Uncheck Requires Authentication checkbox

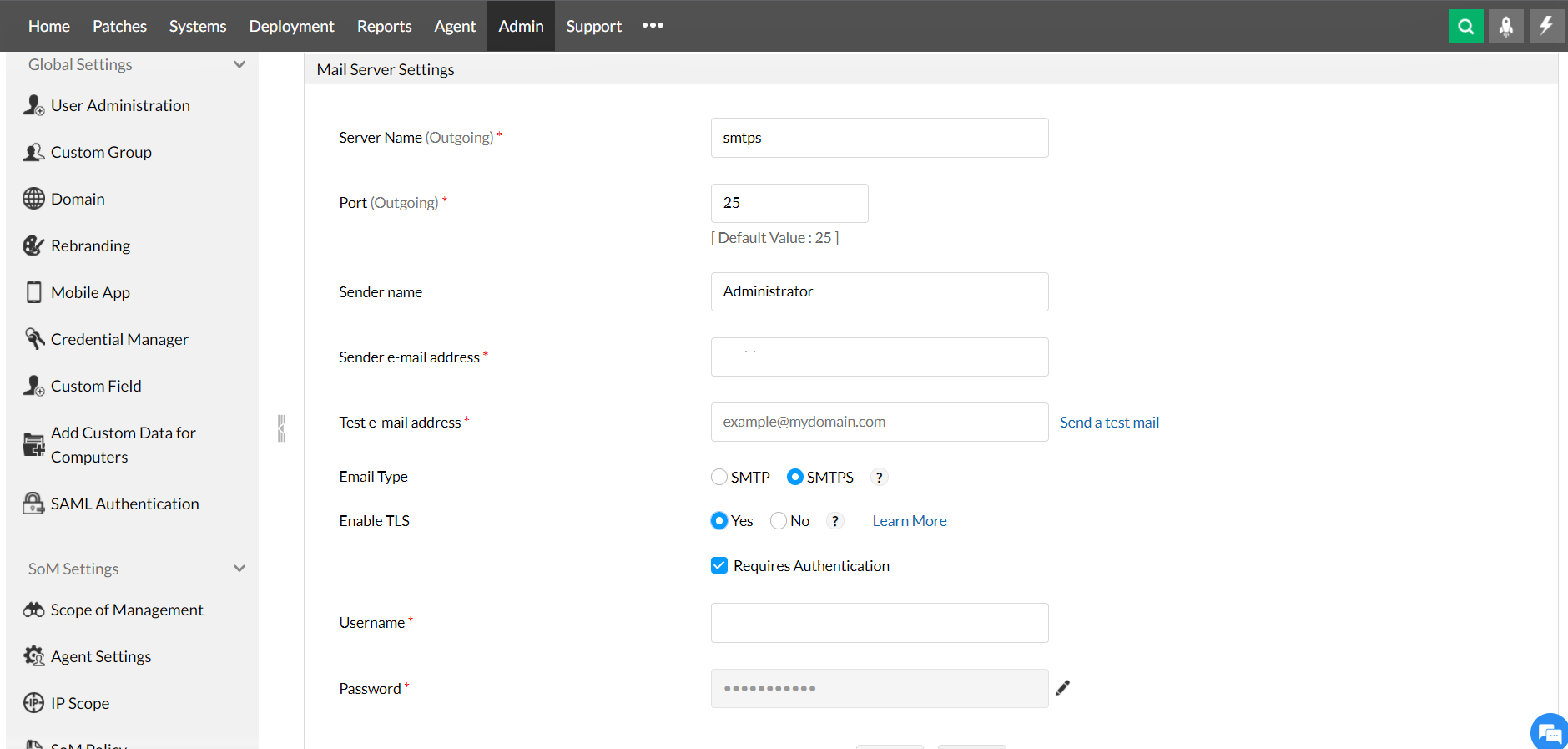point(719,566)
